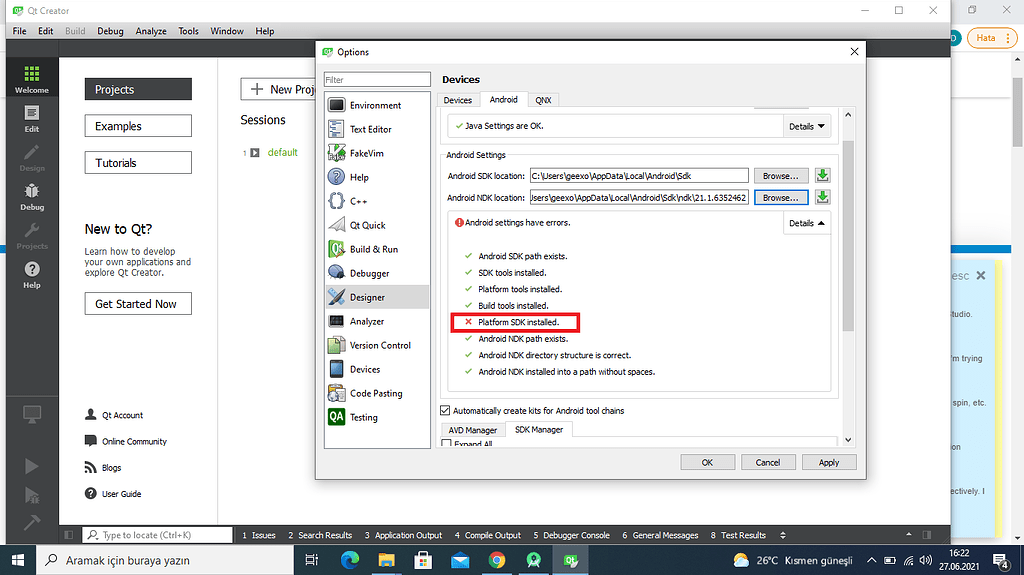Switch to the AVD Manager tab
This screenshot has height=575, width=1024.
[473, 430]
